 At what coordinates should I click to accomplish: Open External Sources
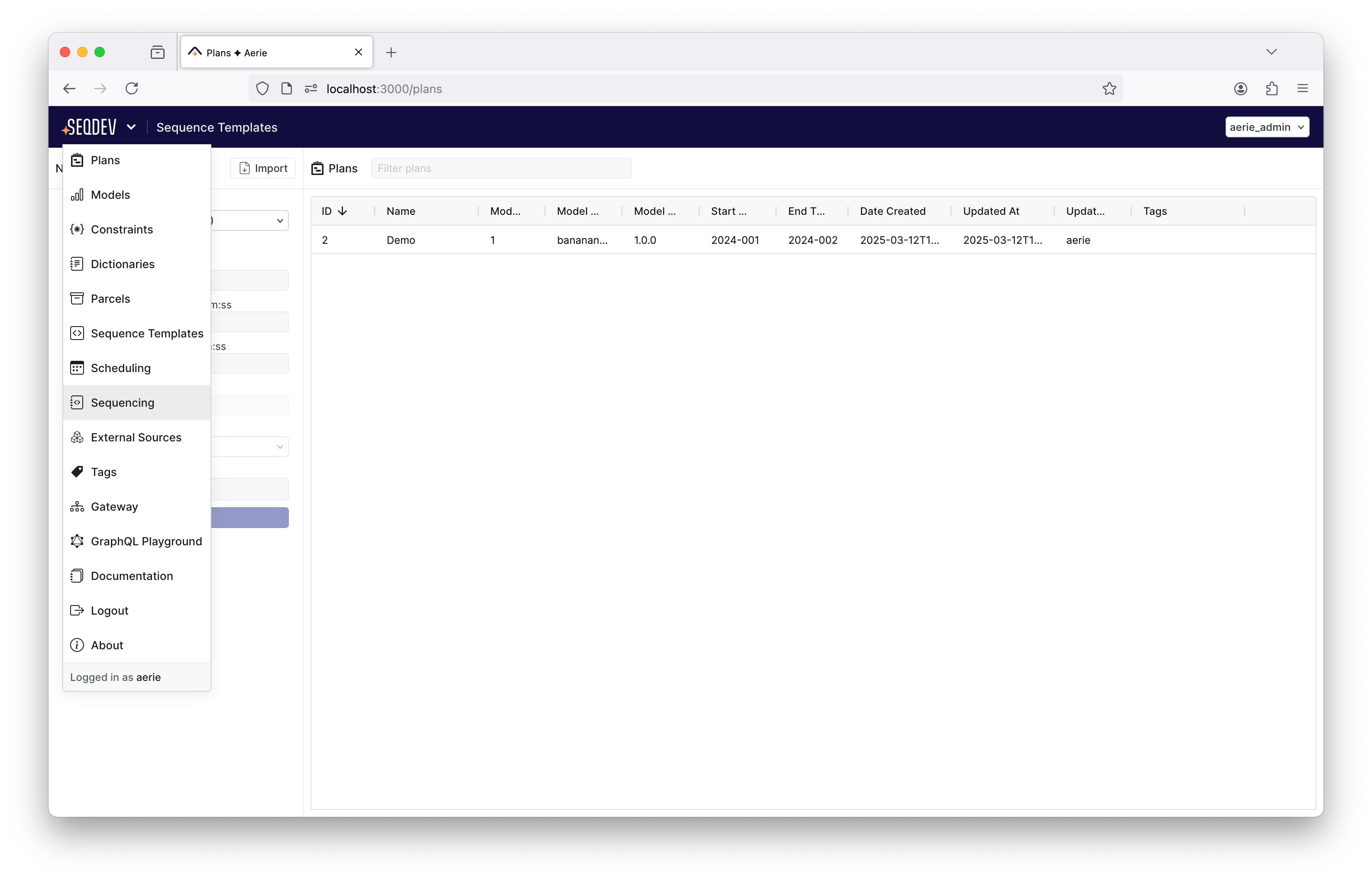pos(136,437)
